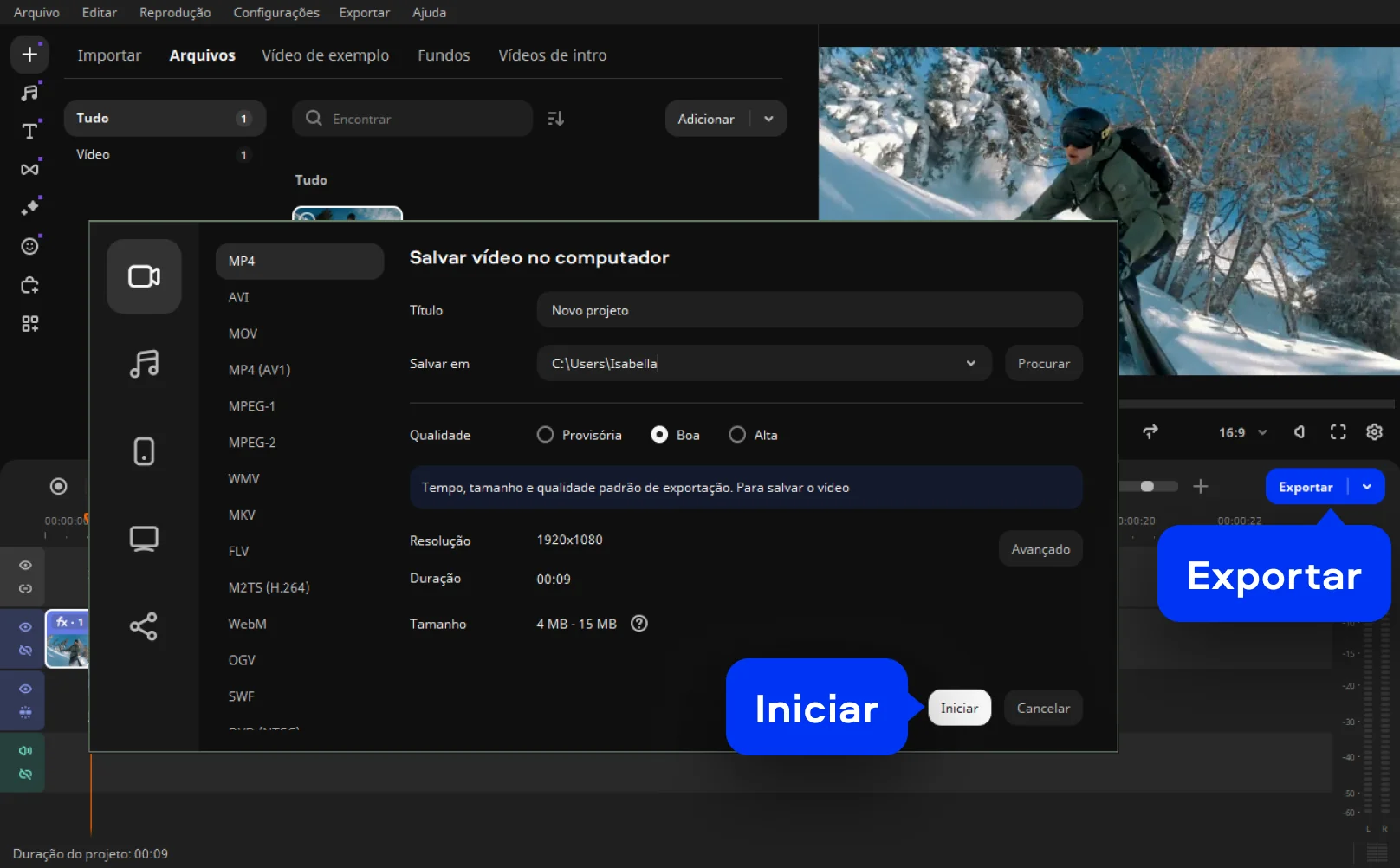This screenshot has height=868, width=1400.
Task: Open the TV export option icon
Action: (144, 539)
